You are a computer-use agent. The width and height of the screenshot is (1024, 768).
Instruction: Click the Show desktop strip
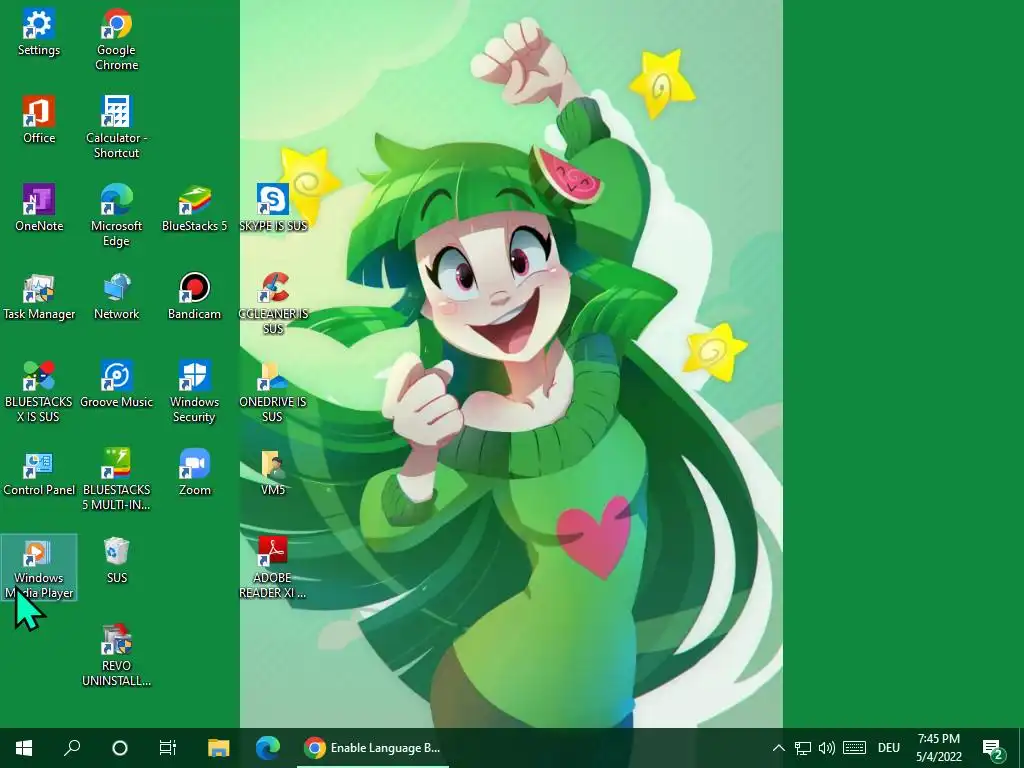click(x=1021, y=748)
